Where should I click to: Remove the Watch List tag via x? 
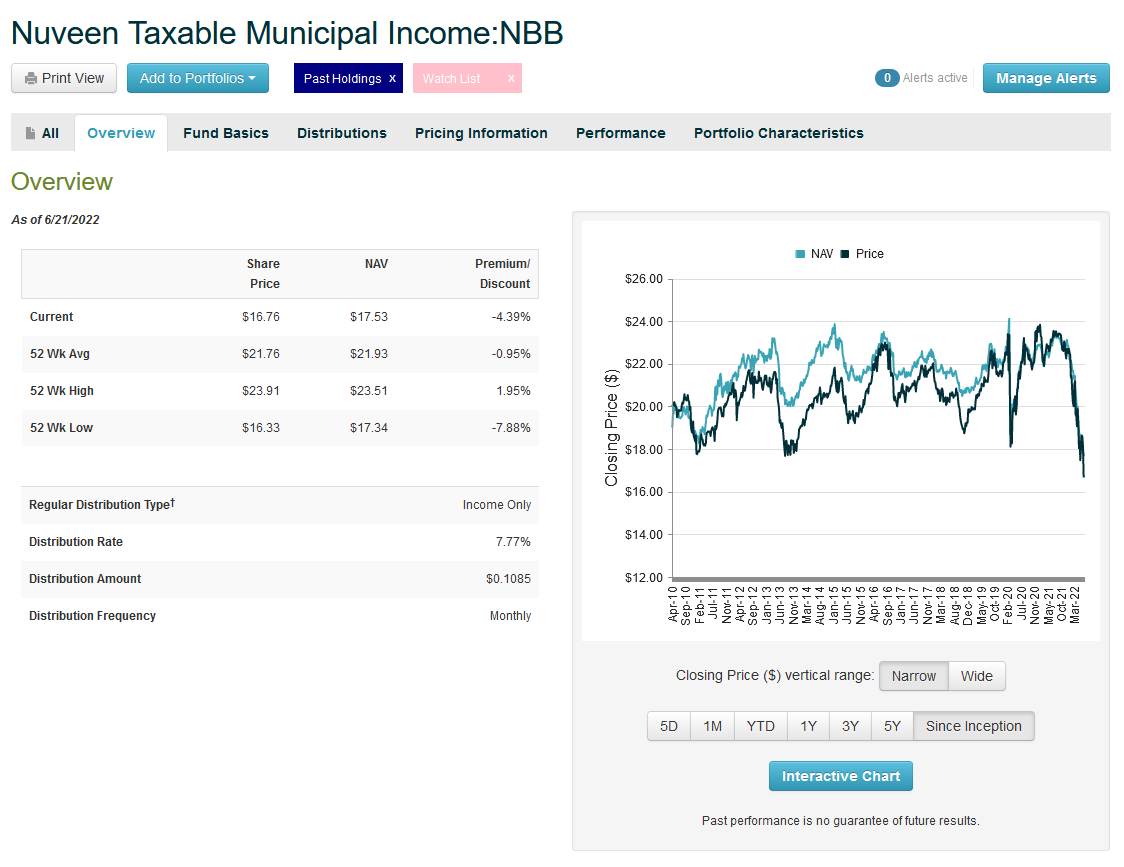coord(511,78)
